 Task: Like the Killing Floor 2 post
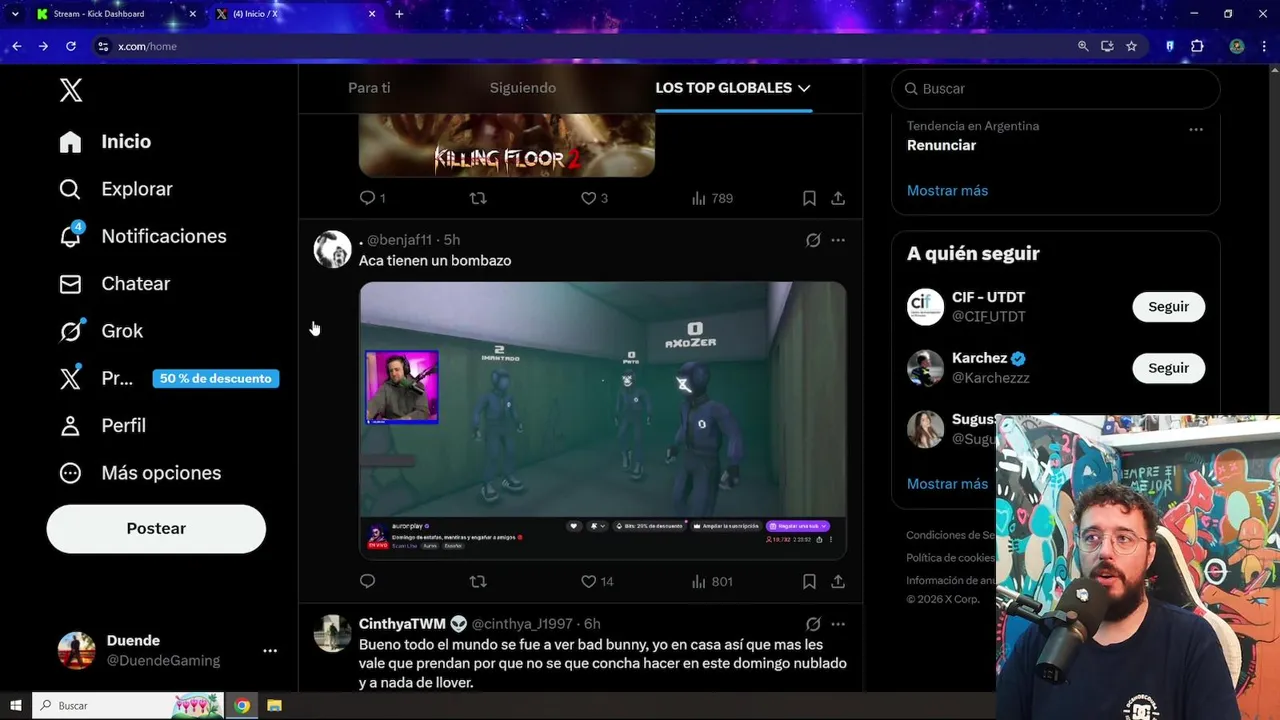(588, 198)
